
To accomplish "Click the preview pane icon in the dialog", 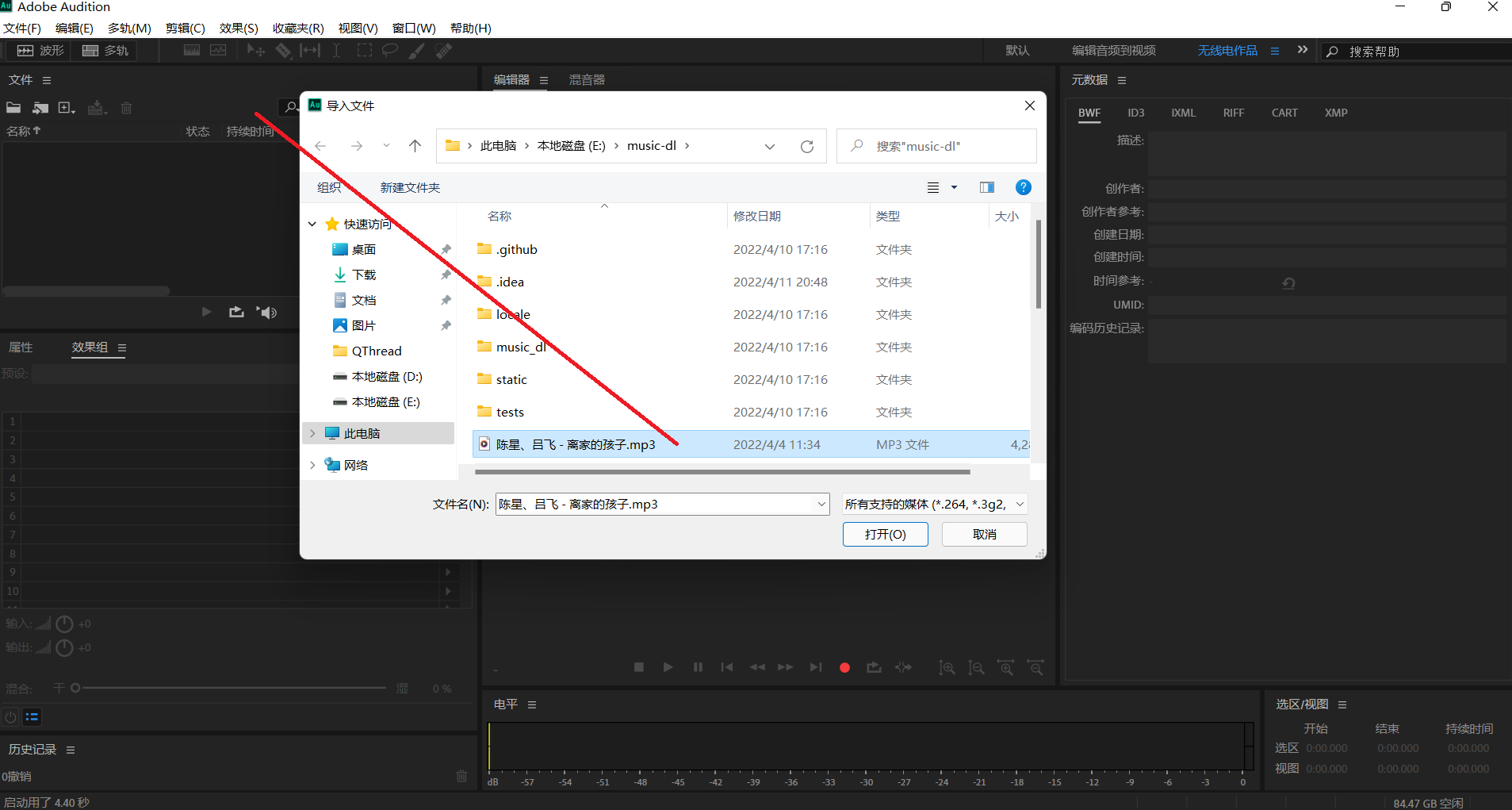I will [987, 187].
